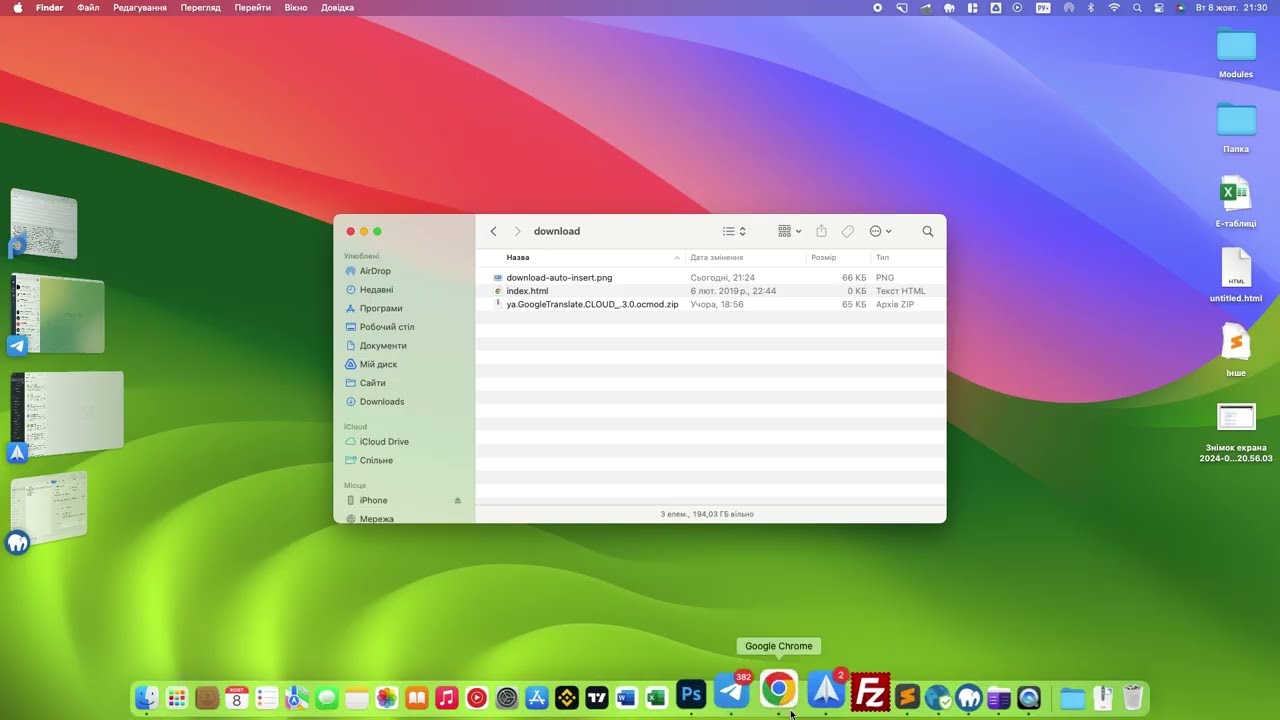The height and width of the screenshot is (720, 1280).
Task: Open Google Chrome from the Dock
Action: point(778,690)
